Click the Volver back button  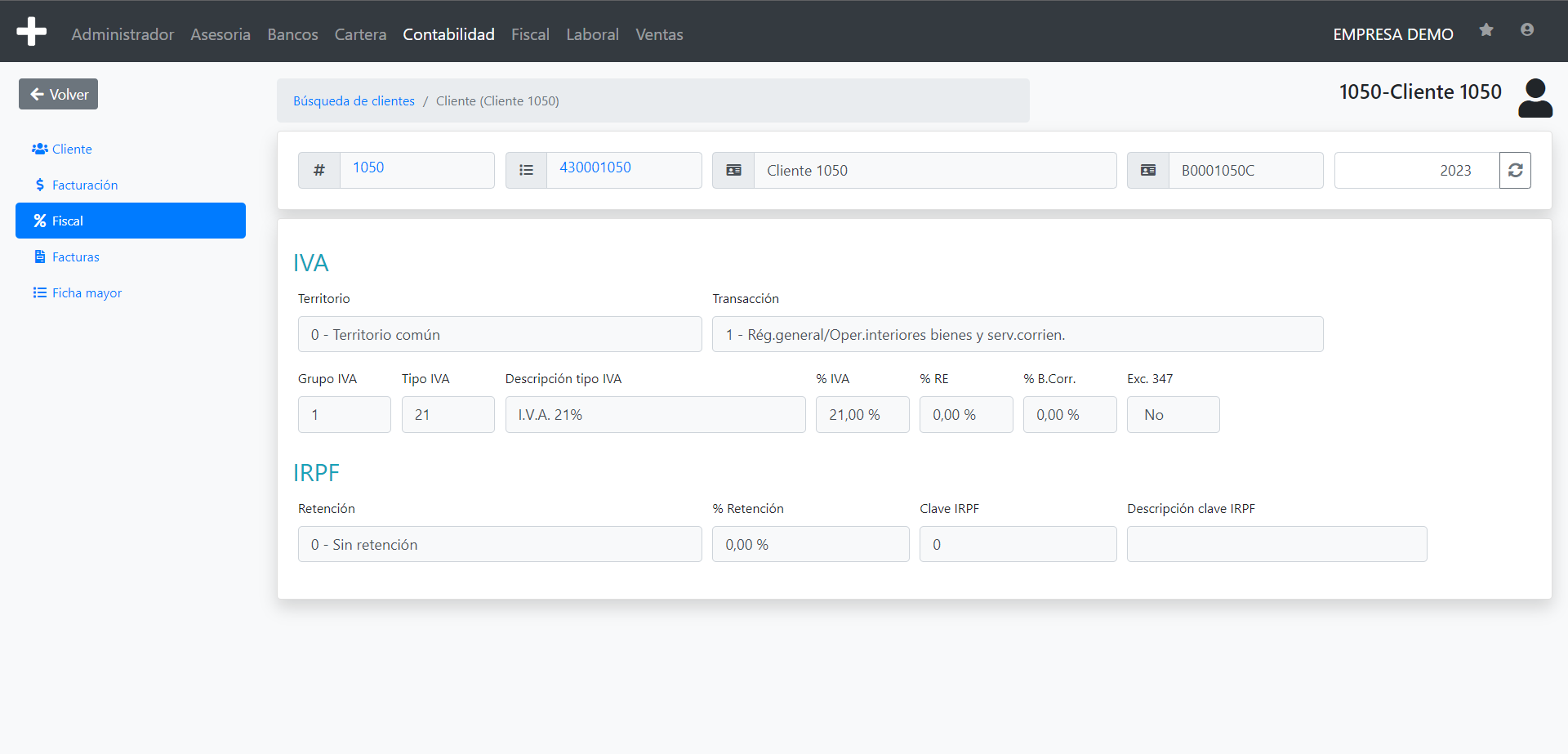coord(59,94)
